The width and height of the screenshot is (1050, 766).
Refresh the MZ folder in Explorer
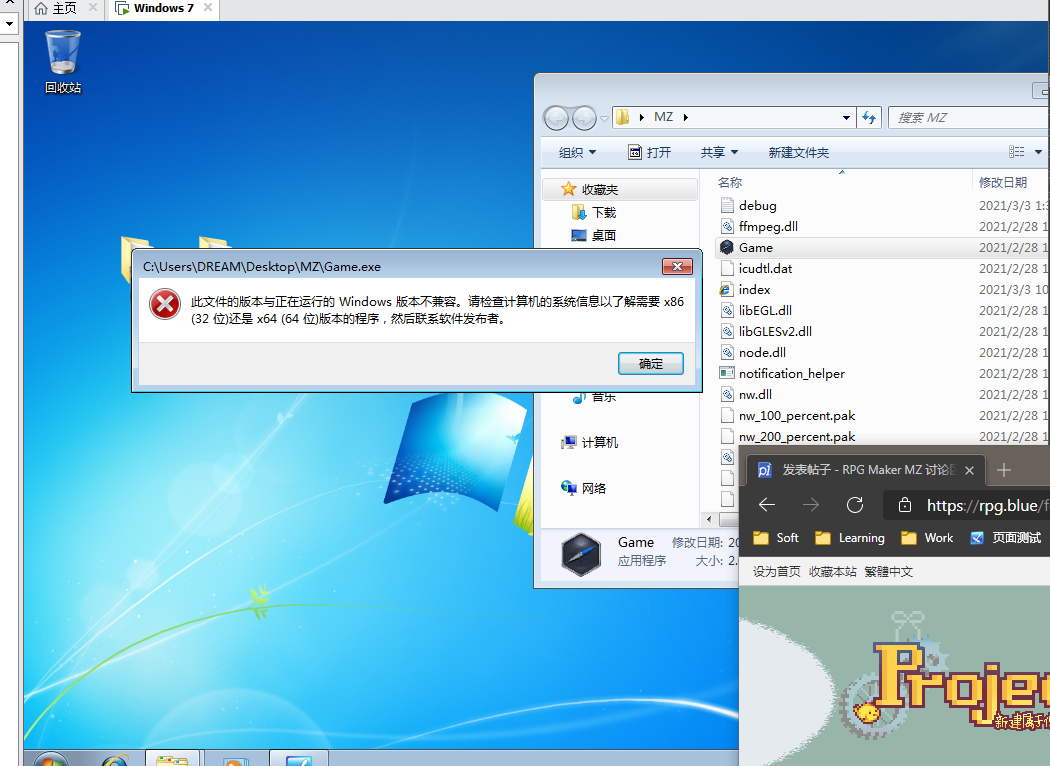[869, 117]
